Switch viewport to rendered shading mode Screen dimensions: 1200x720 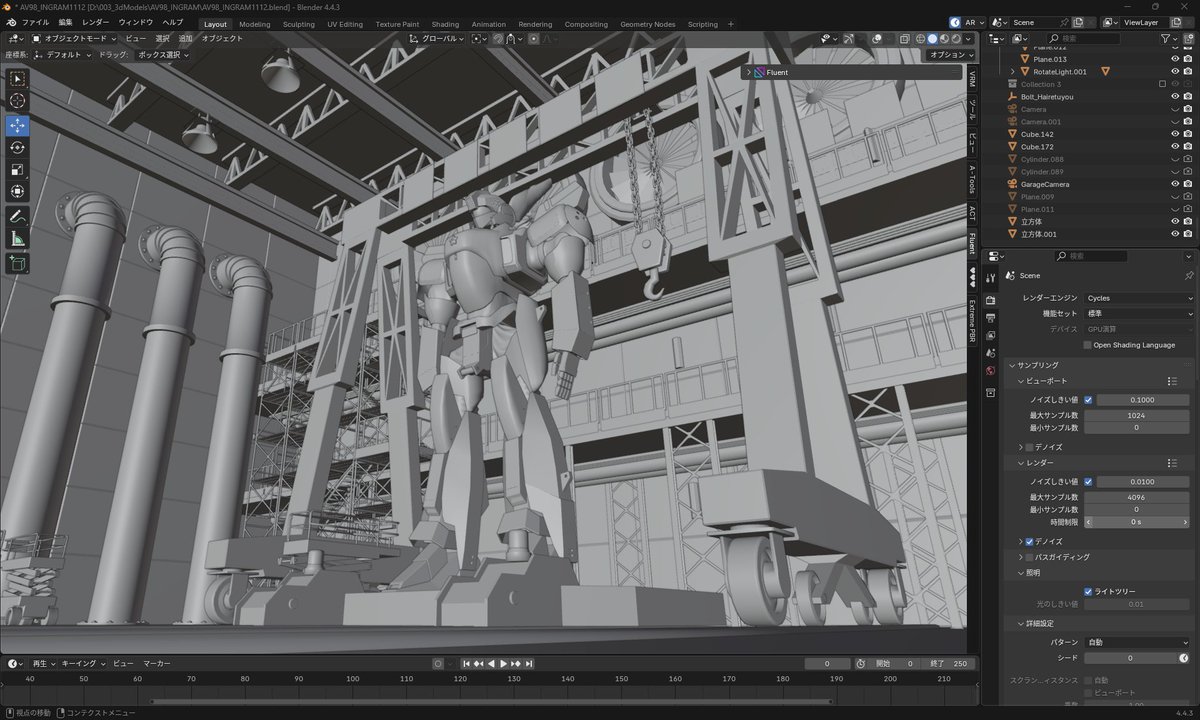point(956,38)
